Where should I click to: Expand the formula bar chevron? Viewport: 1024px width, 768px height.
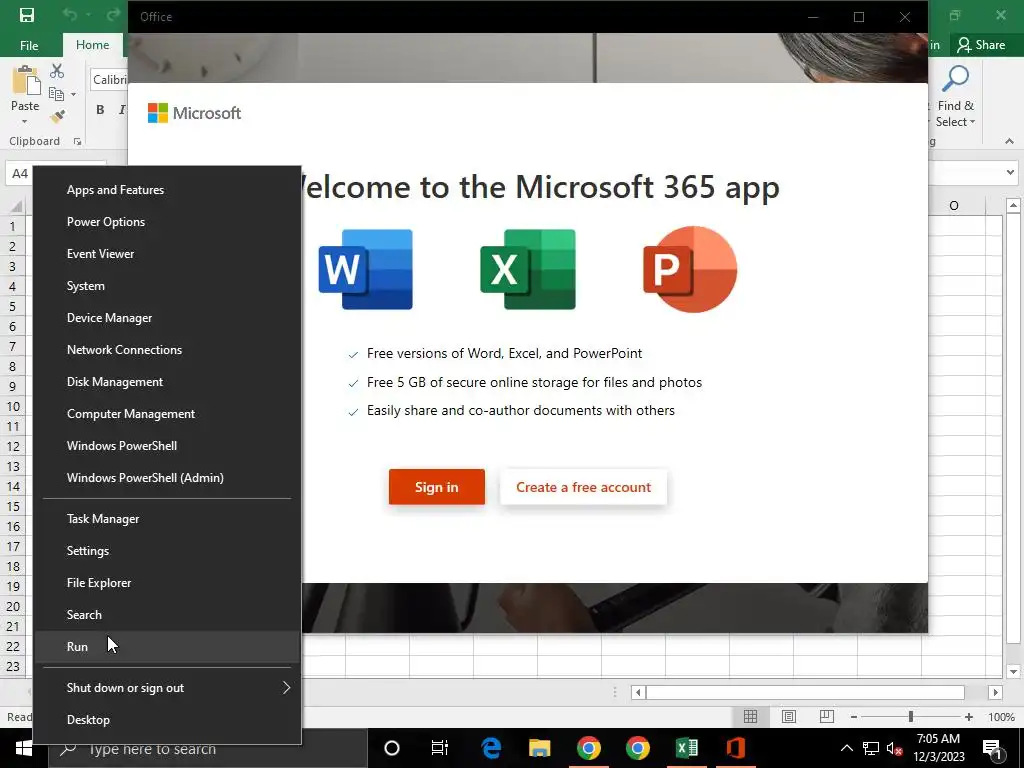[x=1010, y=173]
